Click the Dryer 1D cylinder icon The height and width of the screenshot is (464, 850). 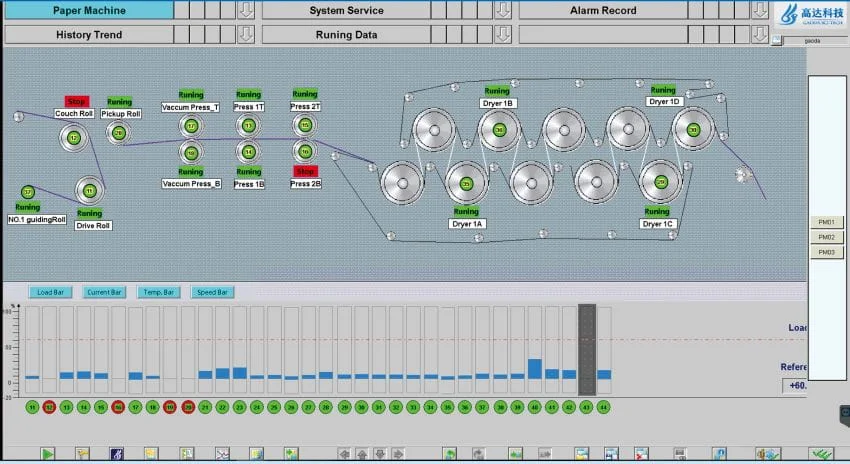tap(693, 130)
